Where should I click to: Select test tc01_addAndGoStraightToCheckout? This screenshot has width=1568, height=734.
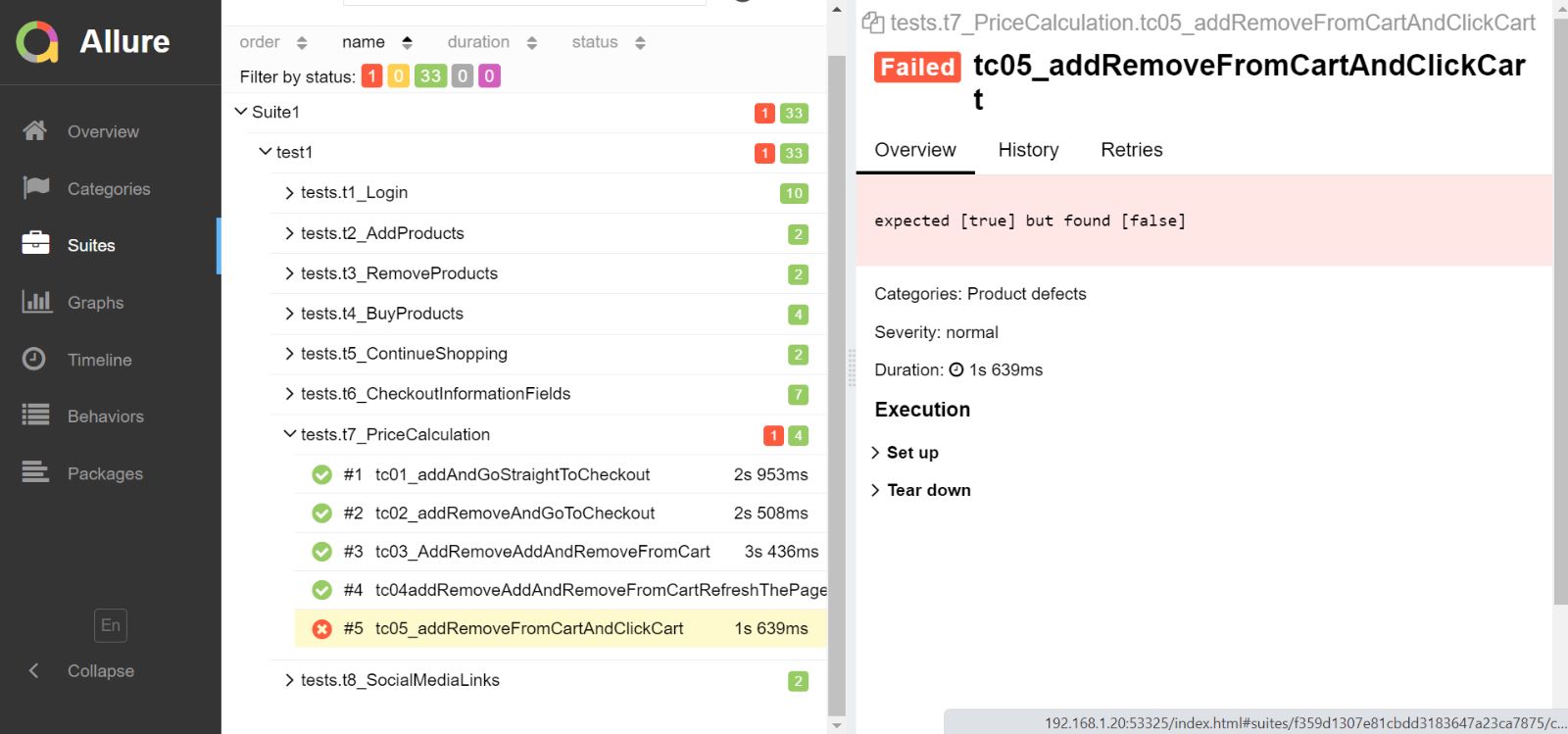pos(512,475)
